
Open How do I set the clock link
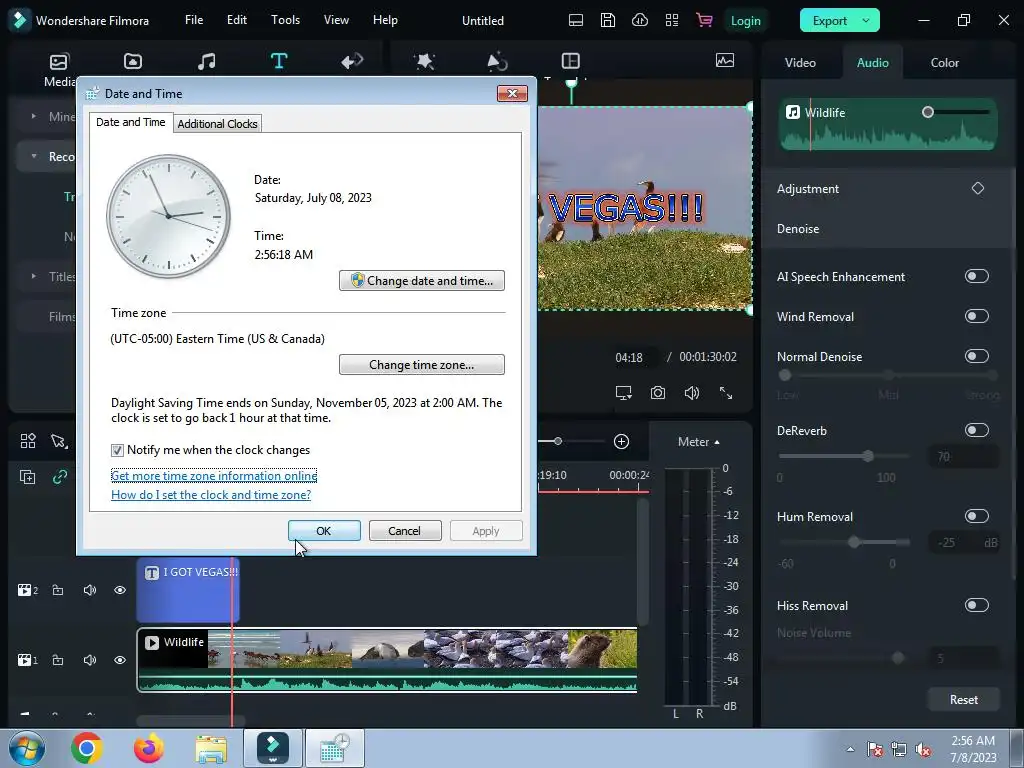[211, 494]
